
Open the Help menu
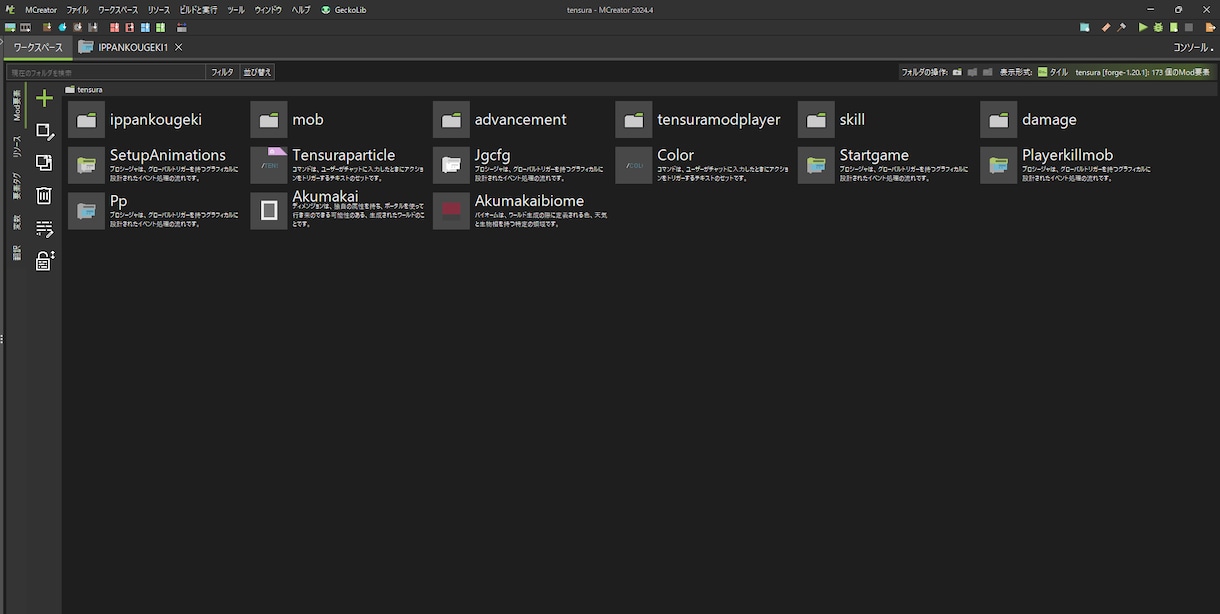click(301, 10)
